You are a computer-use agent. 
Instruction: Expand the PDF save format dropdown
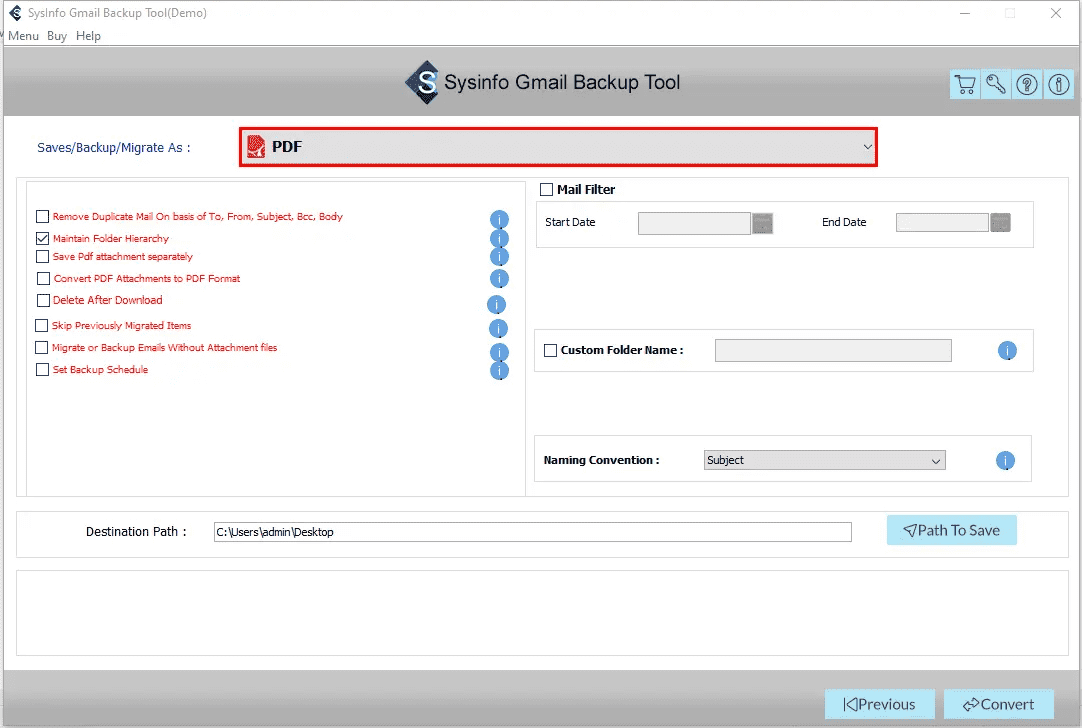558,147
